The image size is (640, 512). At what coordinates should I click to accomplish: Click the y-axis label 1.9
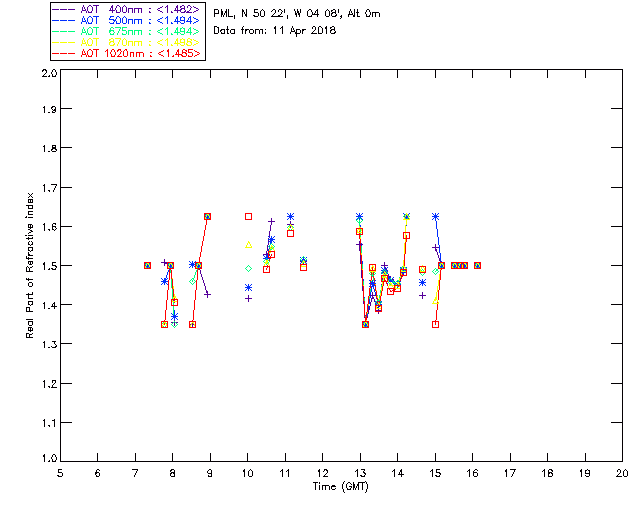tap(49, 109)
